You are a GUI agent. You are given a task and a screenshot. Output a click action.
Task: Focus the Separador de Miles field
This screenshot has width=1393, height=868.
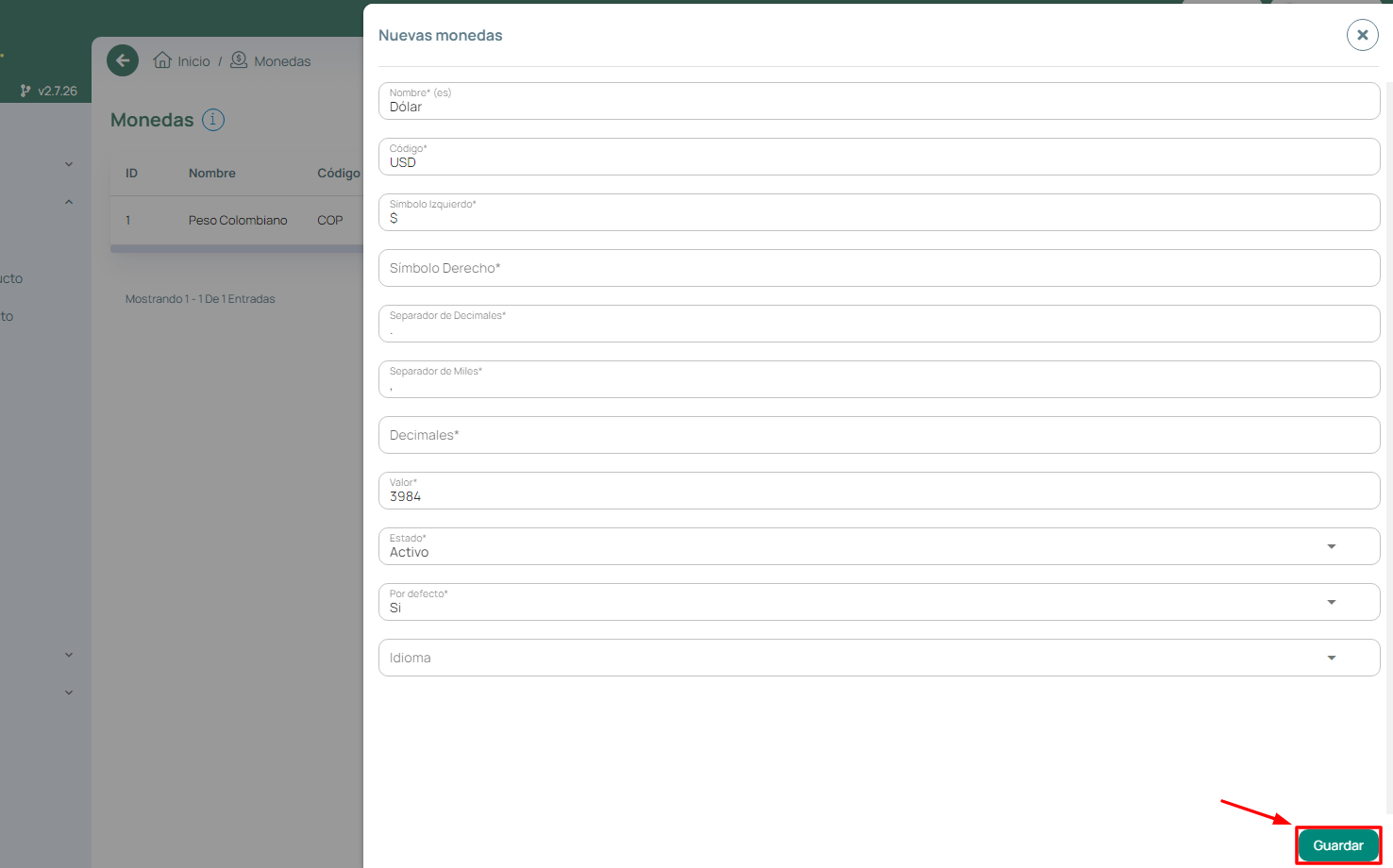(x=880, y=379)
